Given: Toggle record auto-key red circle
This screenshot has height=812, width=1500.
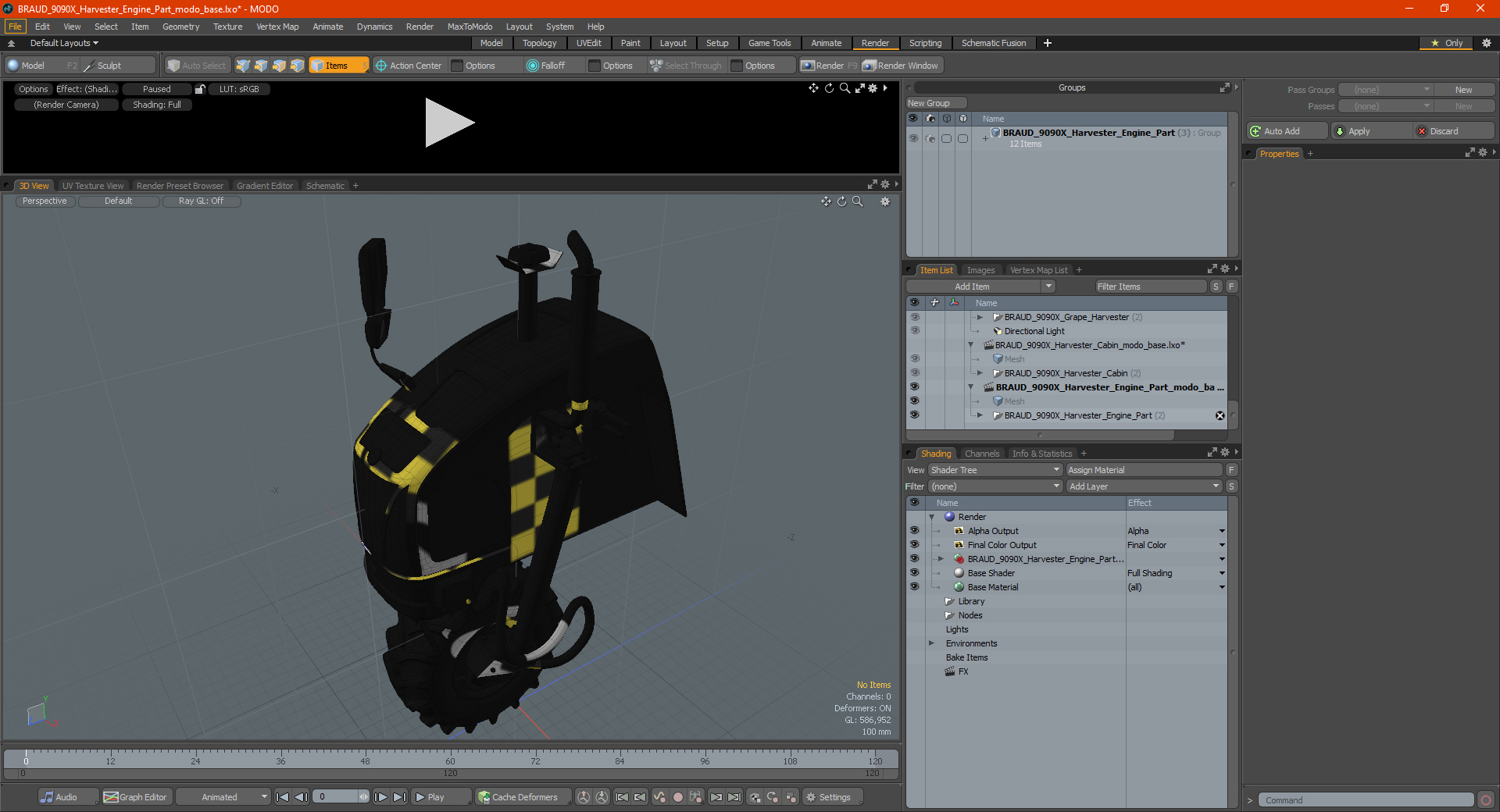Looking at the screenshot, I should 678,797.
